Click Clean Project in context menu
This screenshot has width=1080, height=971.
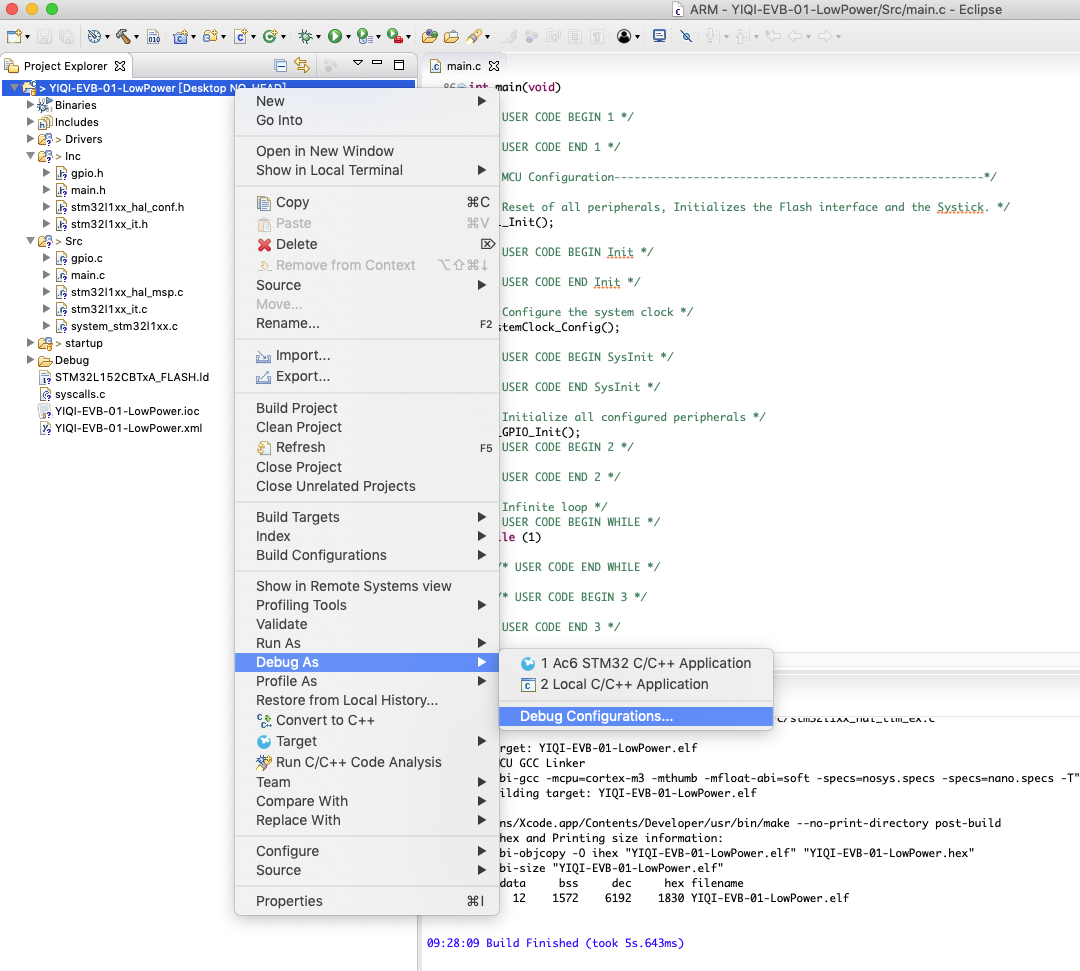tap(367, 428)
